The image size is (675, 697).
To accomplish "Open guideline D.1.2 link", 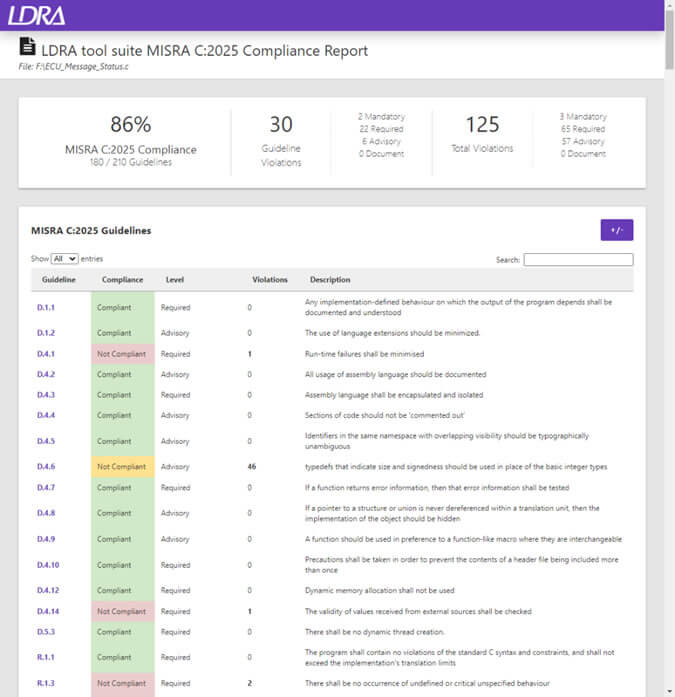I will [x=46, y=333].
